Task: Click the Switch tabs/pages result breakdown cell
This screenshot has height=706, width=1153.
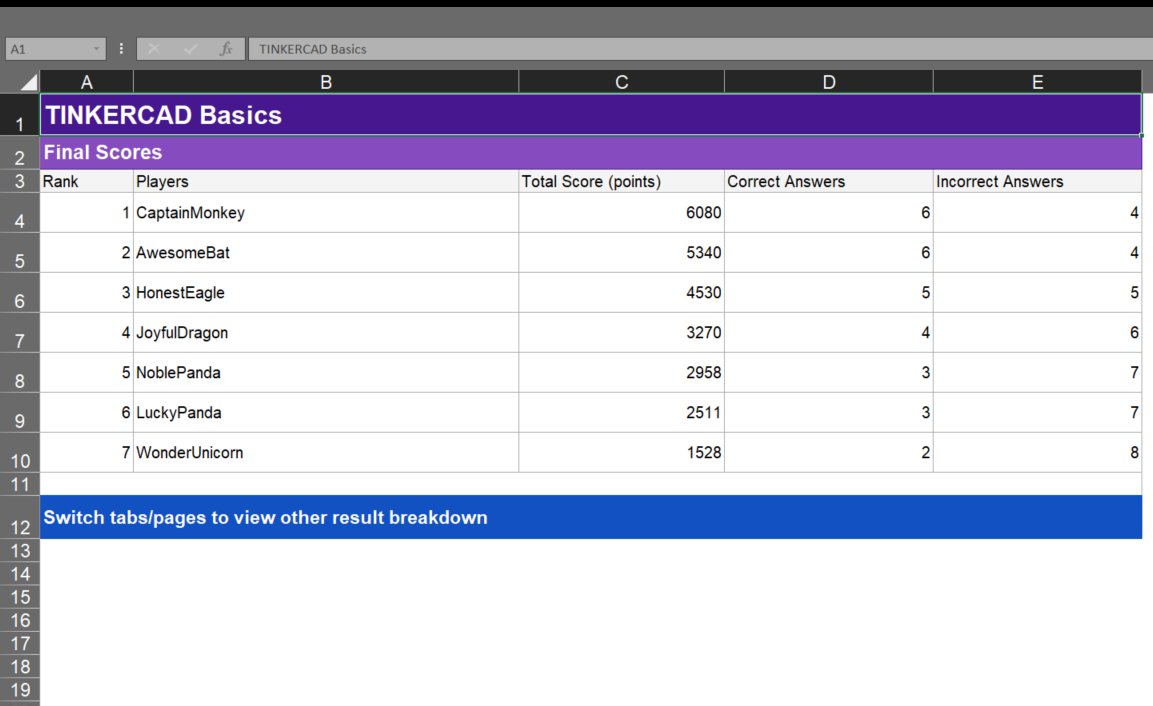Action: 590,518
